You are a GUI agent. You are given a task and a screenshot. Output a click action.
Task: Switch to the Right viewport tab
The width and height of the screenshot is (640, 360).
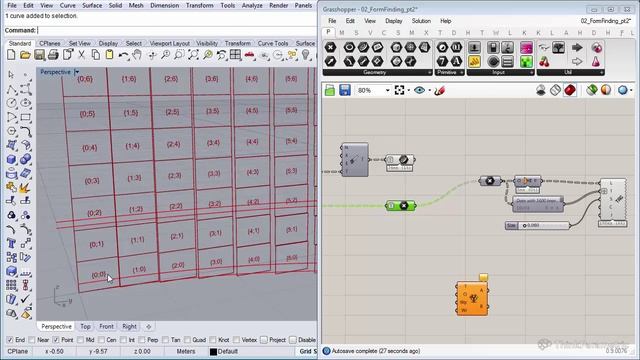(129, 327)
